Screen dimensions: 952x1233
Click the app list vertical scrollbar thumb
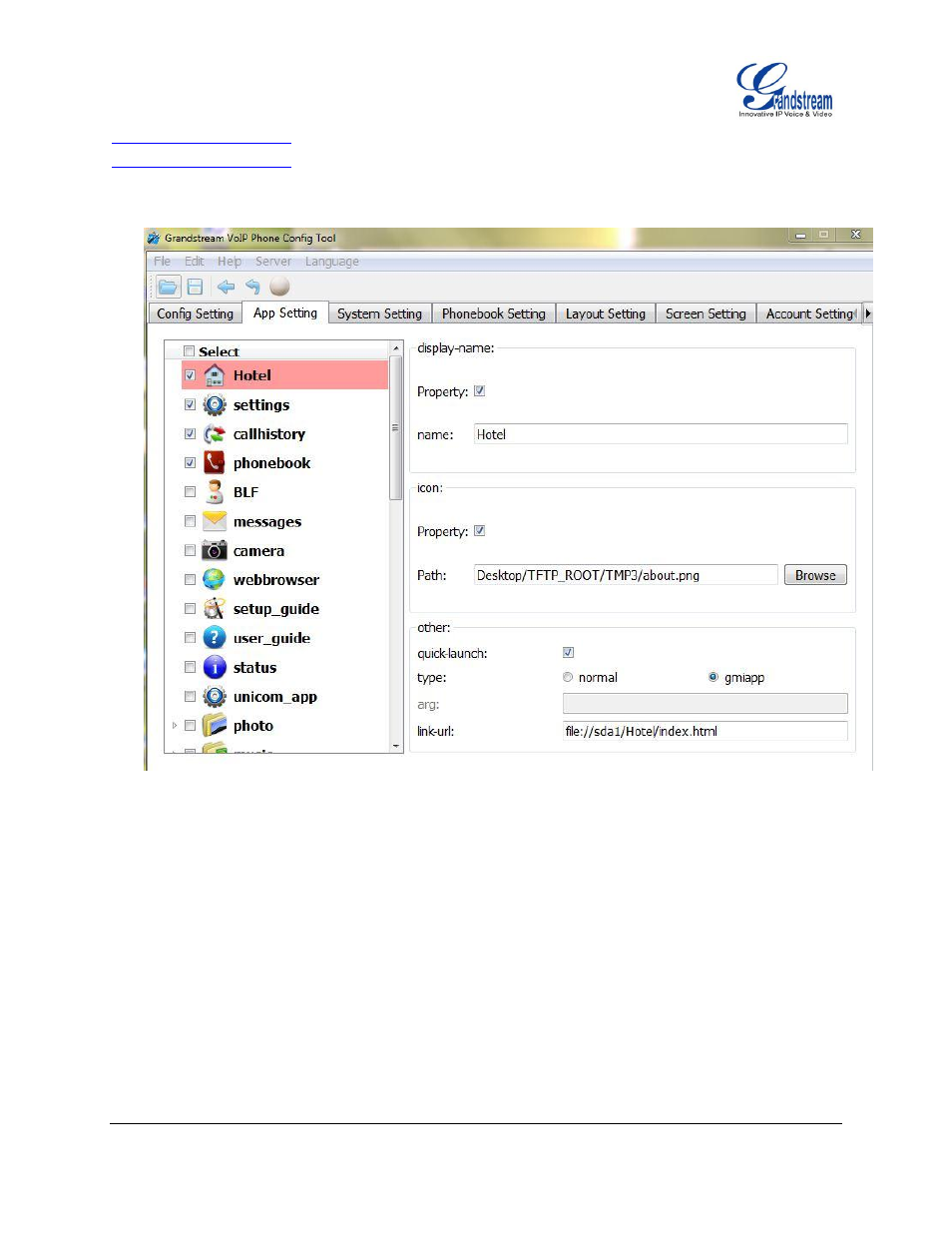coord(396,427)
